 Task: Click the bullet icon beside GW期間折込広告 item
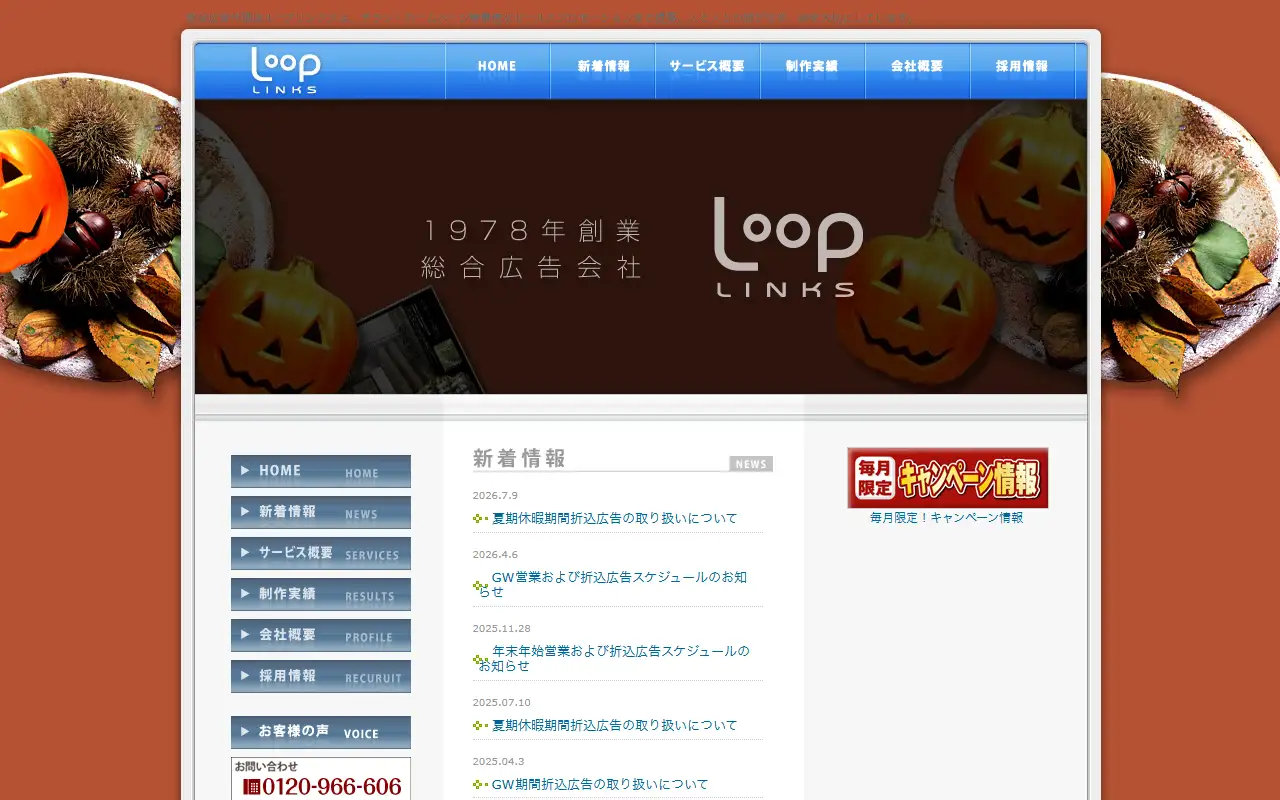[480, 785]
